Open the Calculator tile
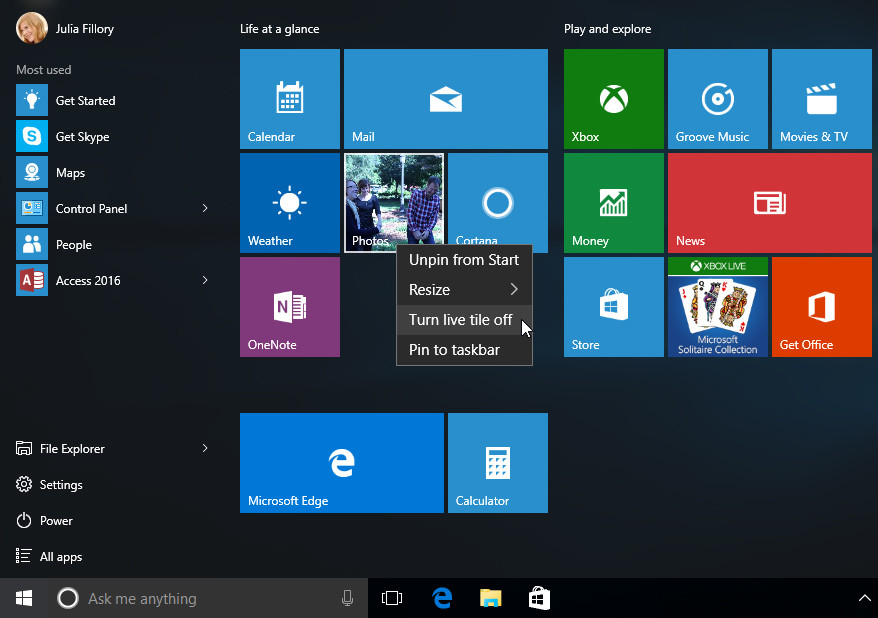This screenshot has height=618, width=878. click(x=498, y=463)
